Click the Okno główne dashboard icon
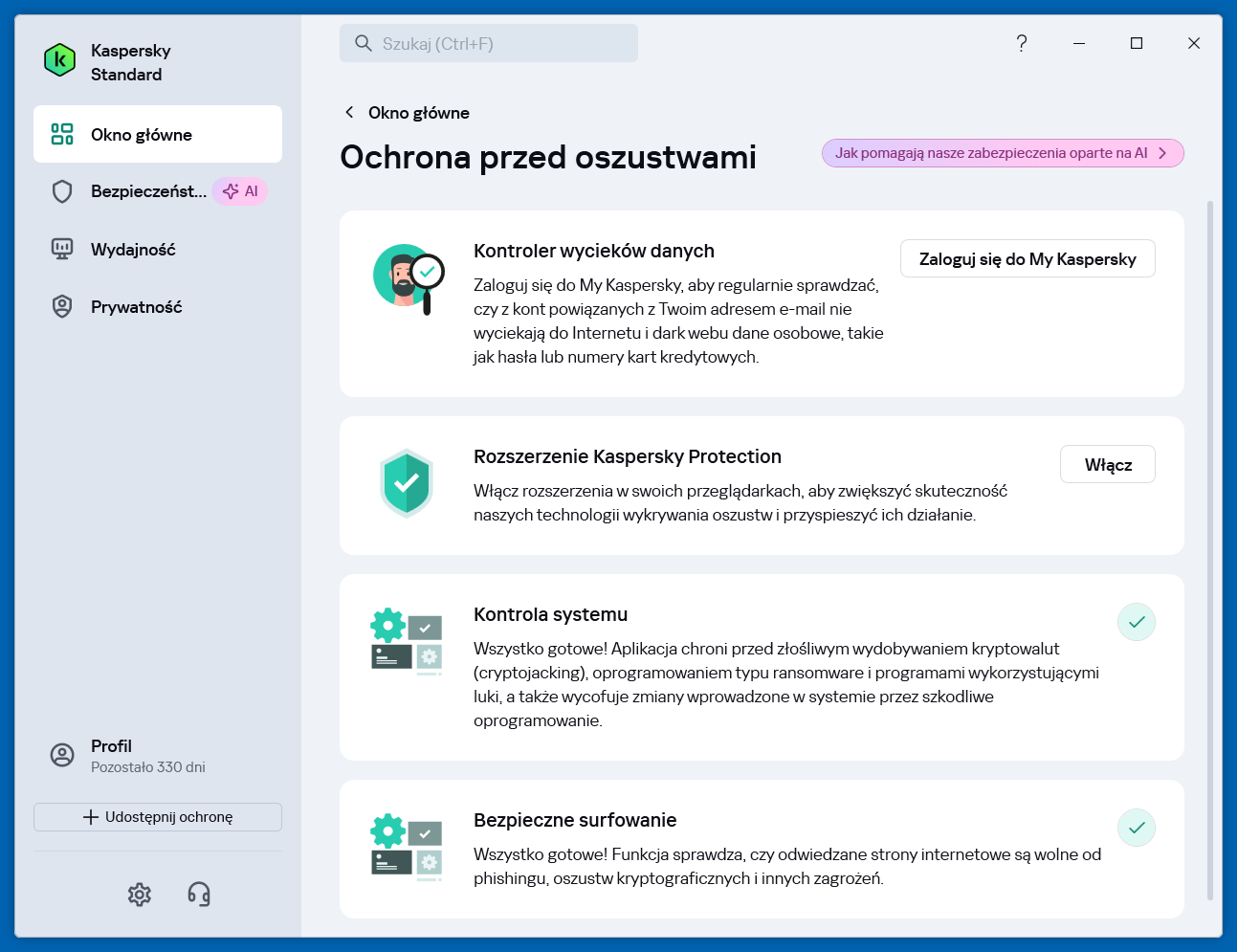Viewport: 1237px width, 952px height. (62, 134)
